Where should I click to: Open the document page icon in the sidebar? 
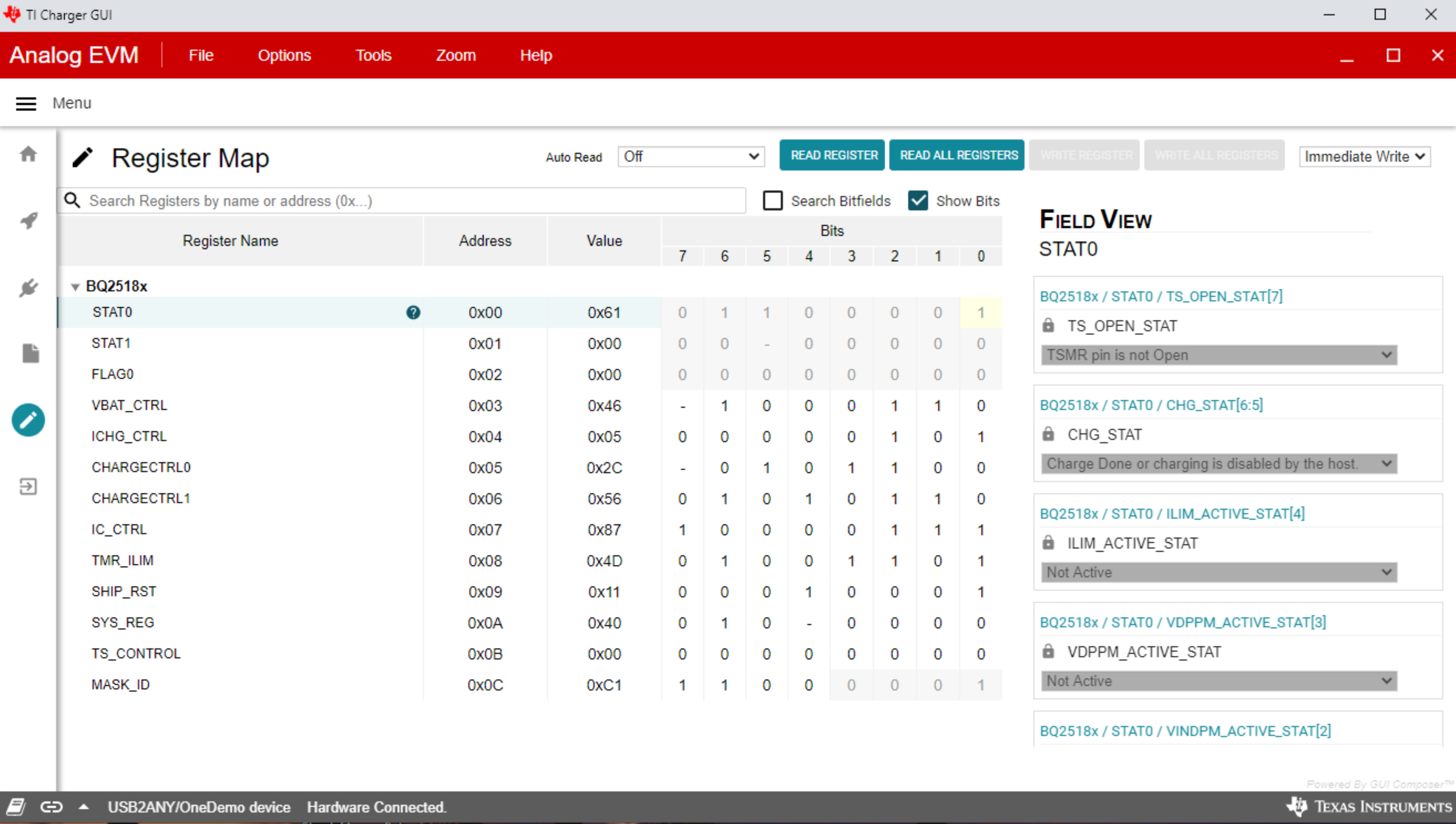pyautogui.click(x=31, y=353)
